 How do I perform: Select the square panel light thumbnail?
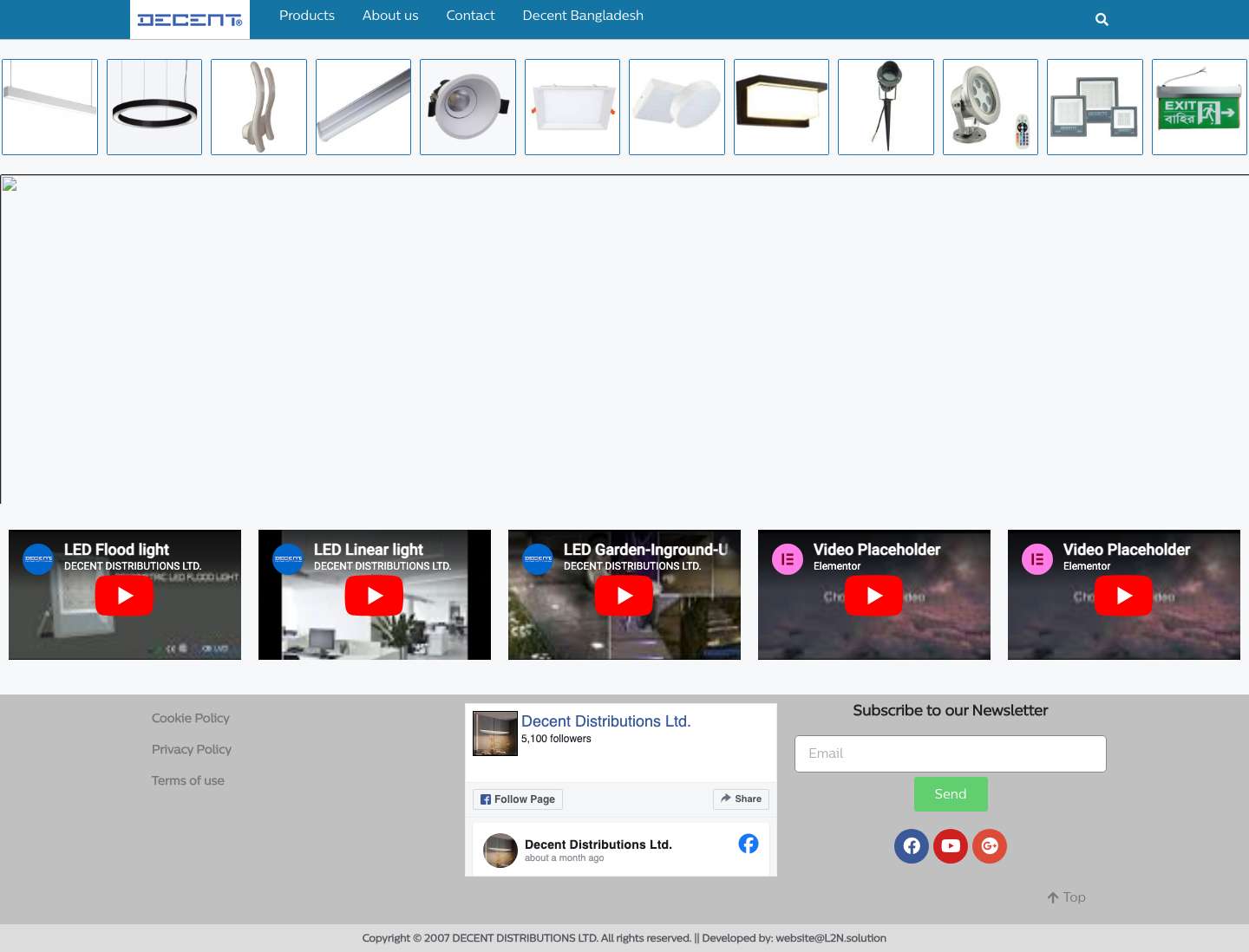572,108
